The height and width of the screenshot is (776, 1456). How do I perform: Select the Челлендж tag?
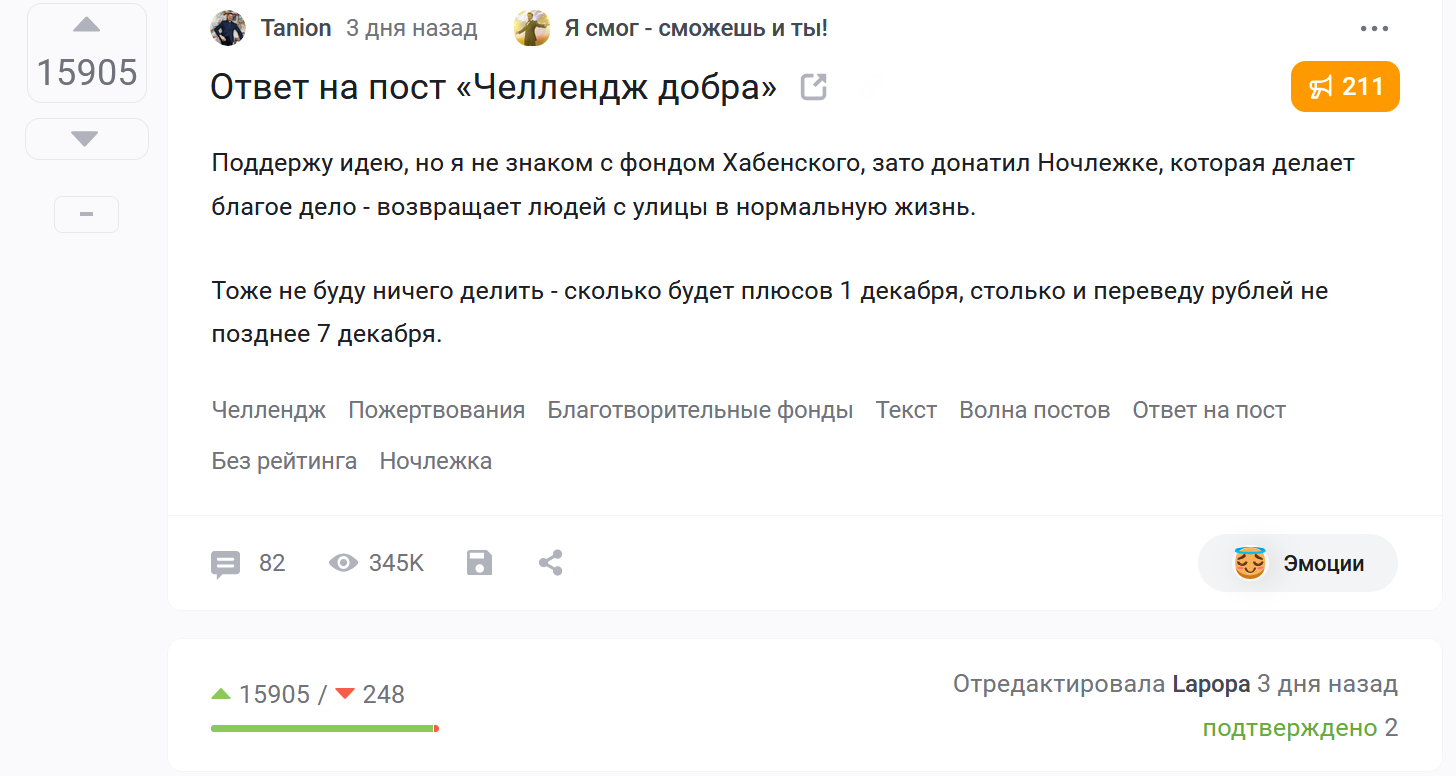(269, 410)
